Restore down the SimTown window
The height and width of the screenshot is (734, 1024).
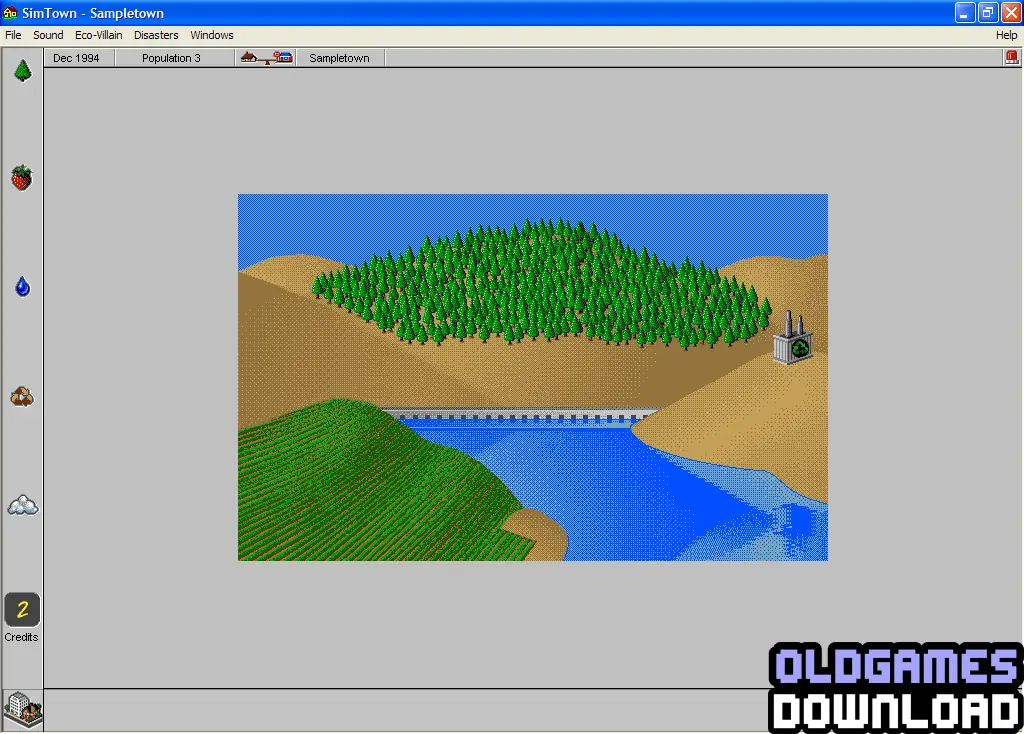988,12
